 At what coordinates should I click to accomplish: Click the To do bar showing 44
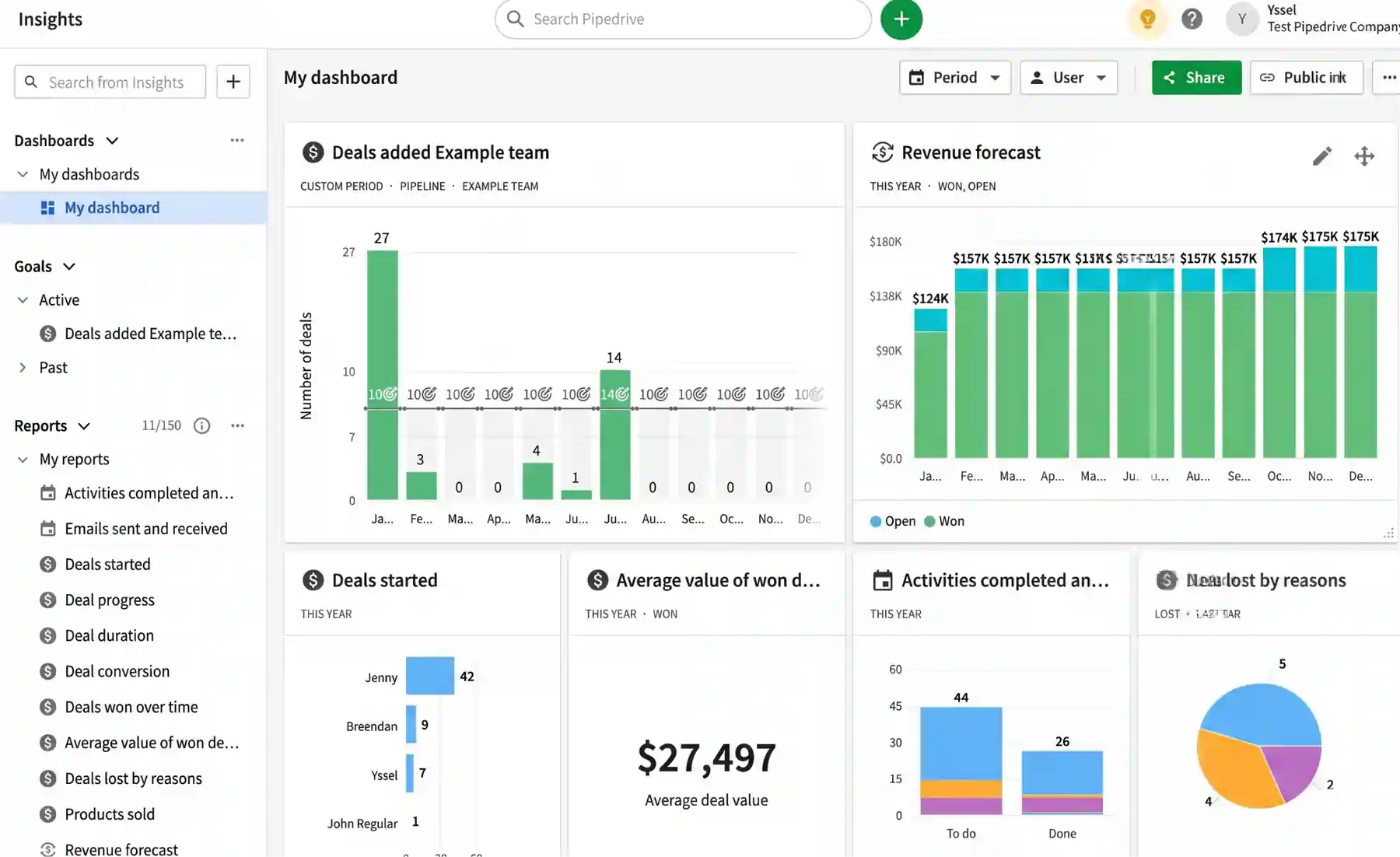coord(961,761)
